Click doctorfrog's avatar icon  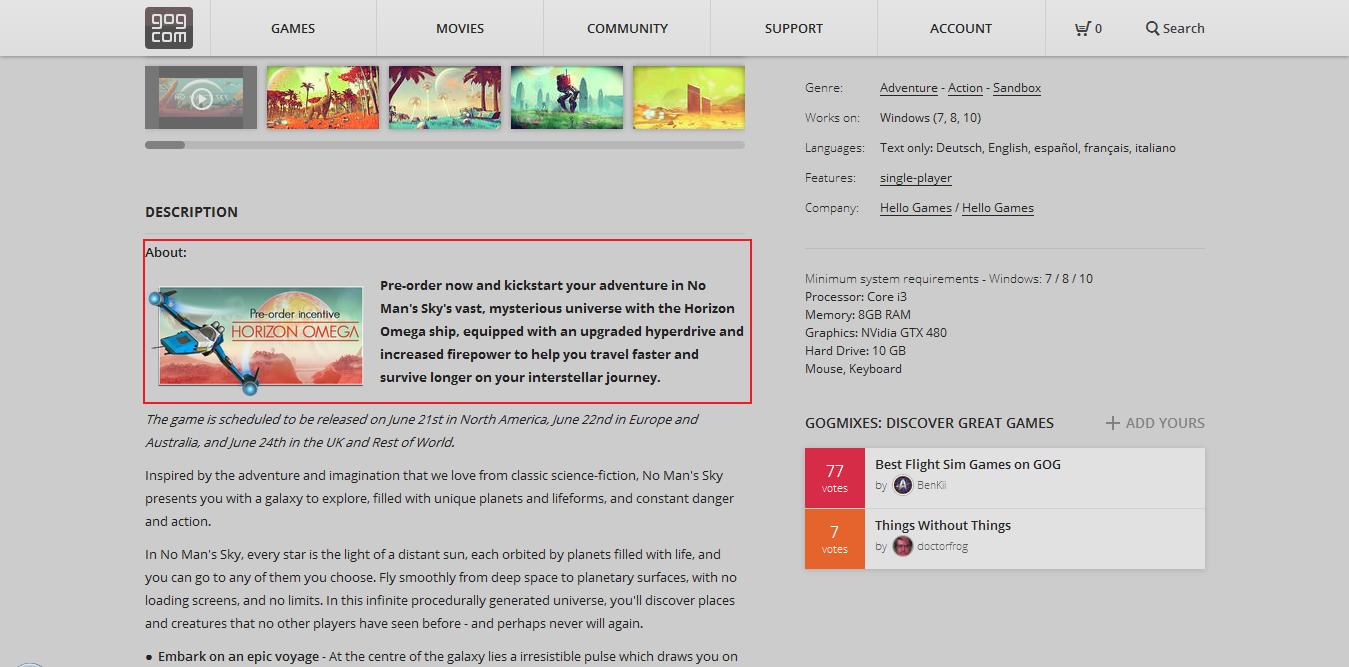pos(903,546)
